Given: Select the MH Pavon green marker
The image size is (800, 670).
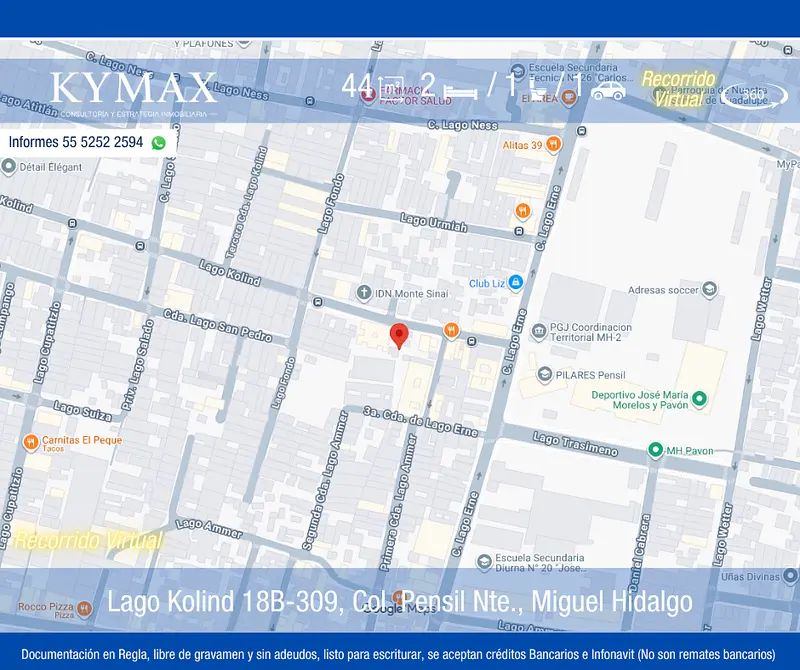Looking at the screenshot, I should point(655,450).
